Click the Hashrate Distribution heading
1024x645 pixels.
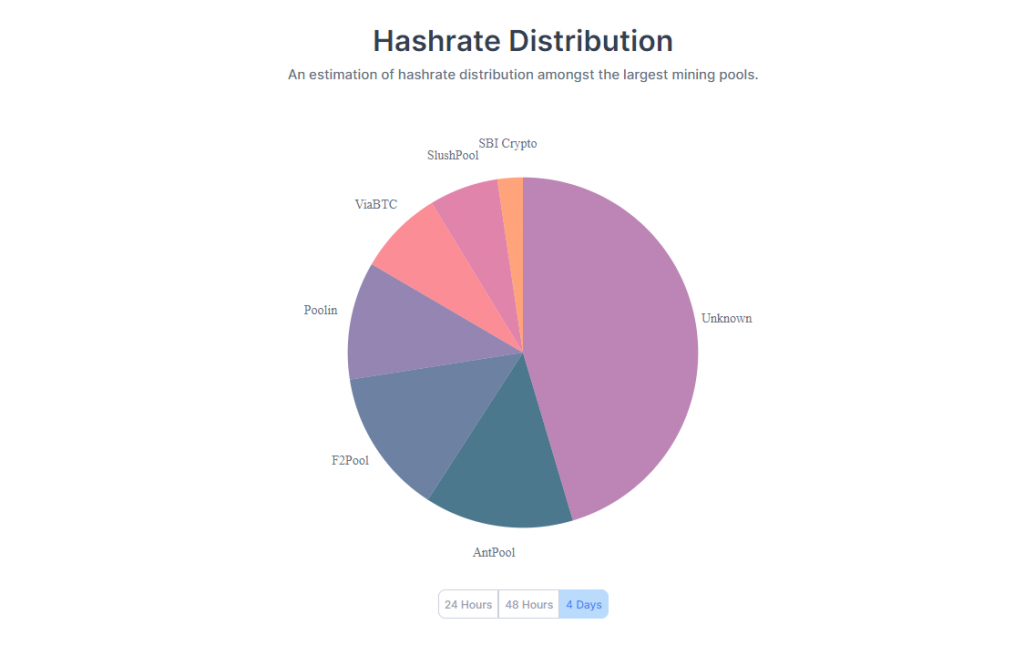click(523, 41)
